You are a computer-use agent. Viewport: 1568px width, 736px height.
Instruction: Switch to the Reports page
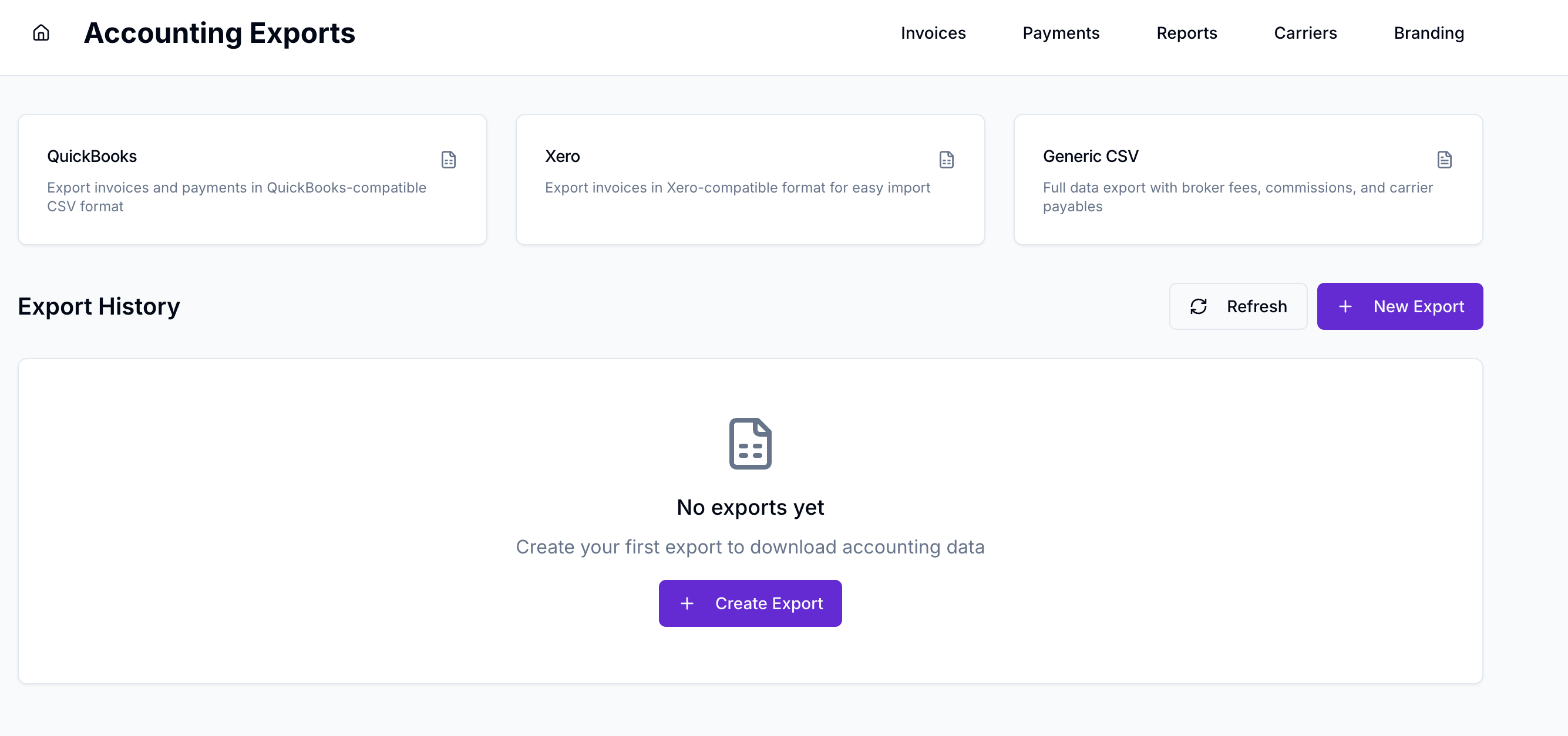pos(1186,33)
